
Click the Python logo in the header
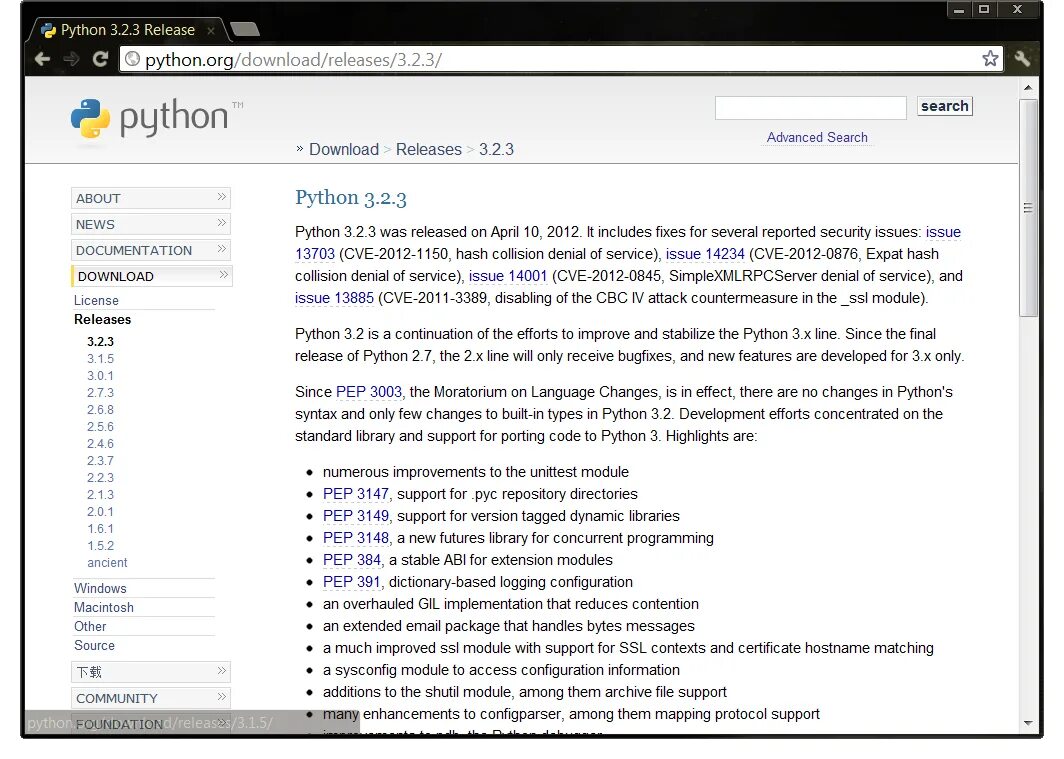[x=157, y=119]
